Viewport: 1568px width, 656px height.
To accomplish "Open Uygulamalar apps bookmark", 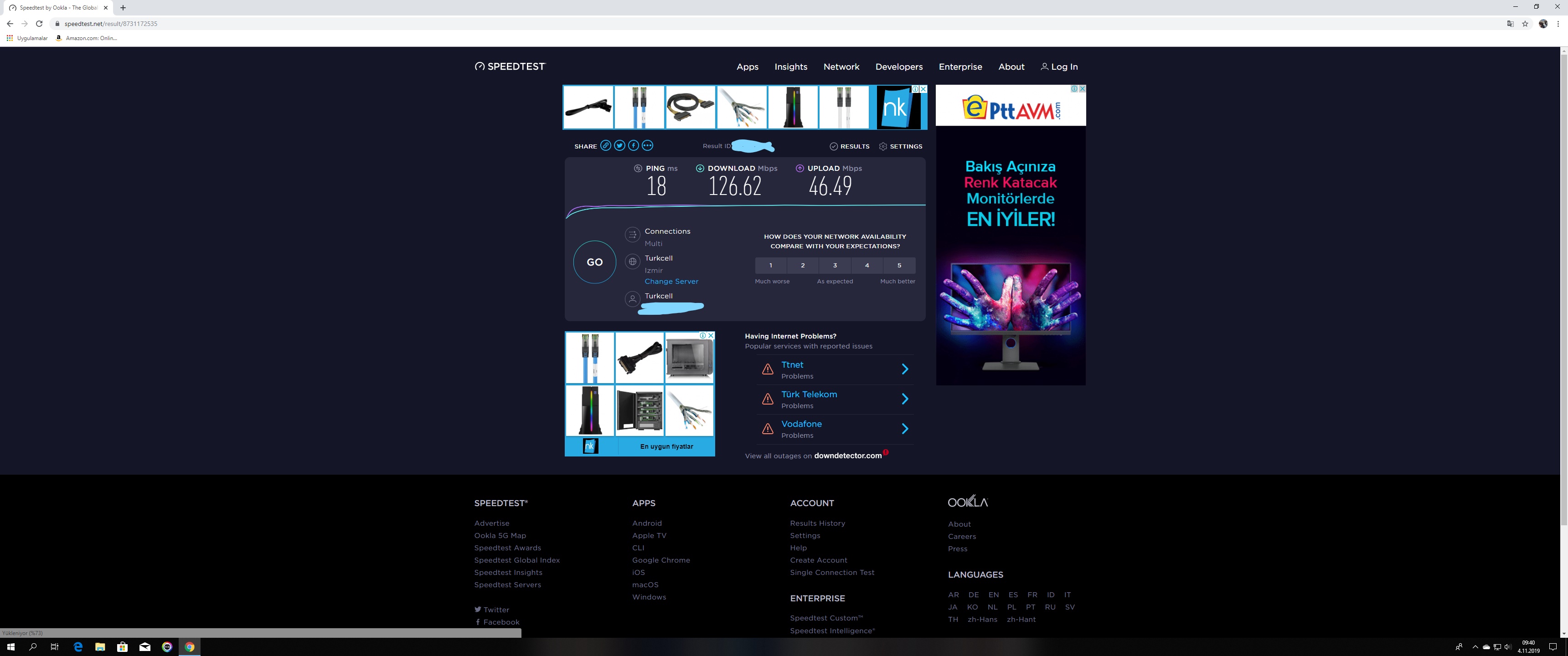I will tap(27, 38).
